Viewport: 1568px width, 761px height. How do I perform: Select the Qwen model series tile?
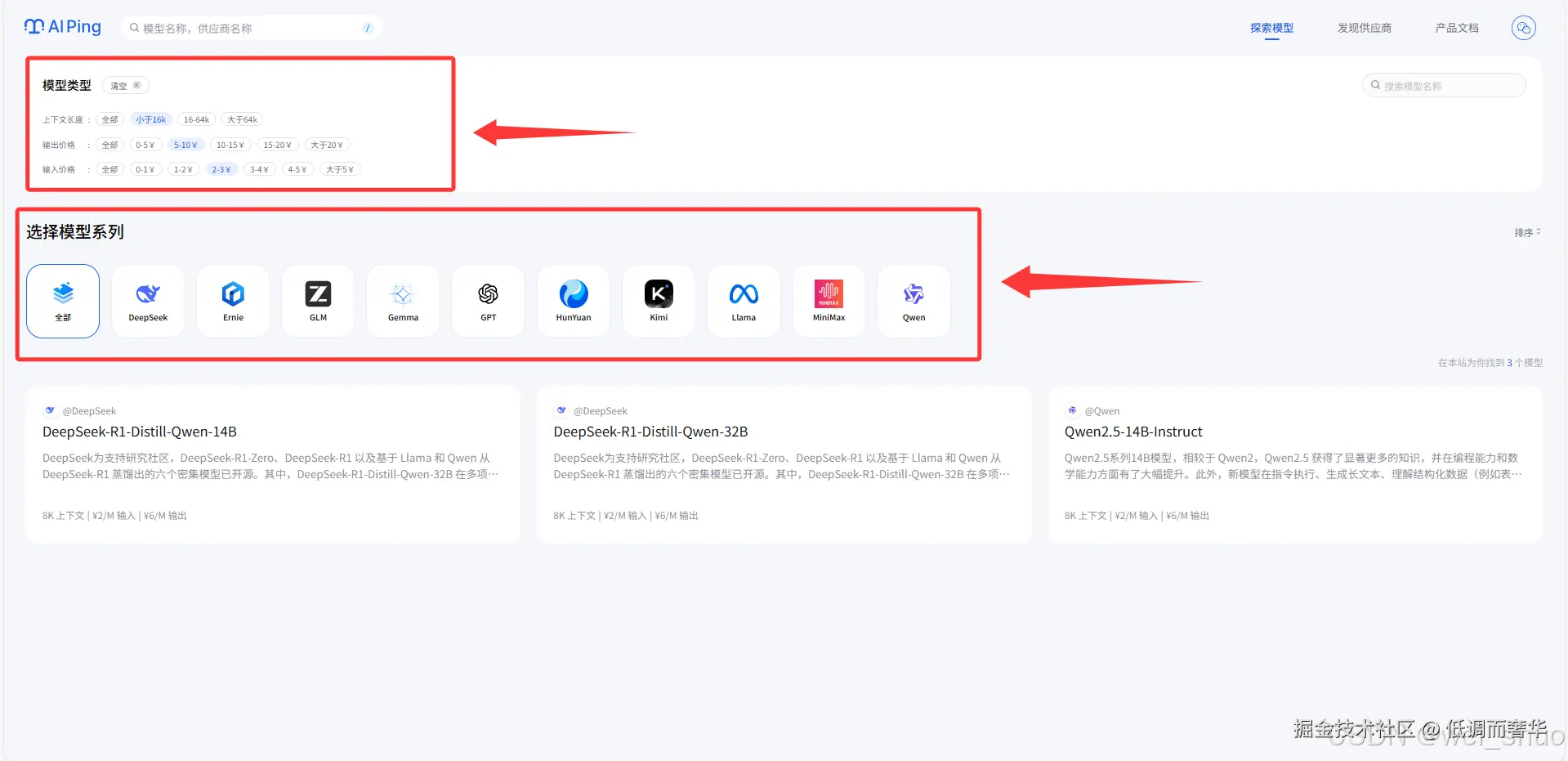point(914,301)
